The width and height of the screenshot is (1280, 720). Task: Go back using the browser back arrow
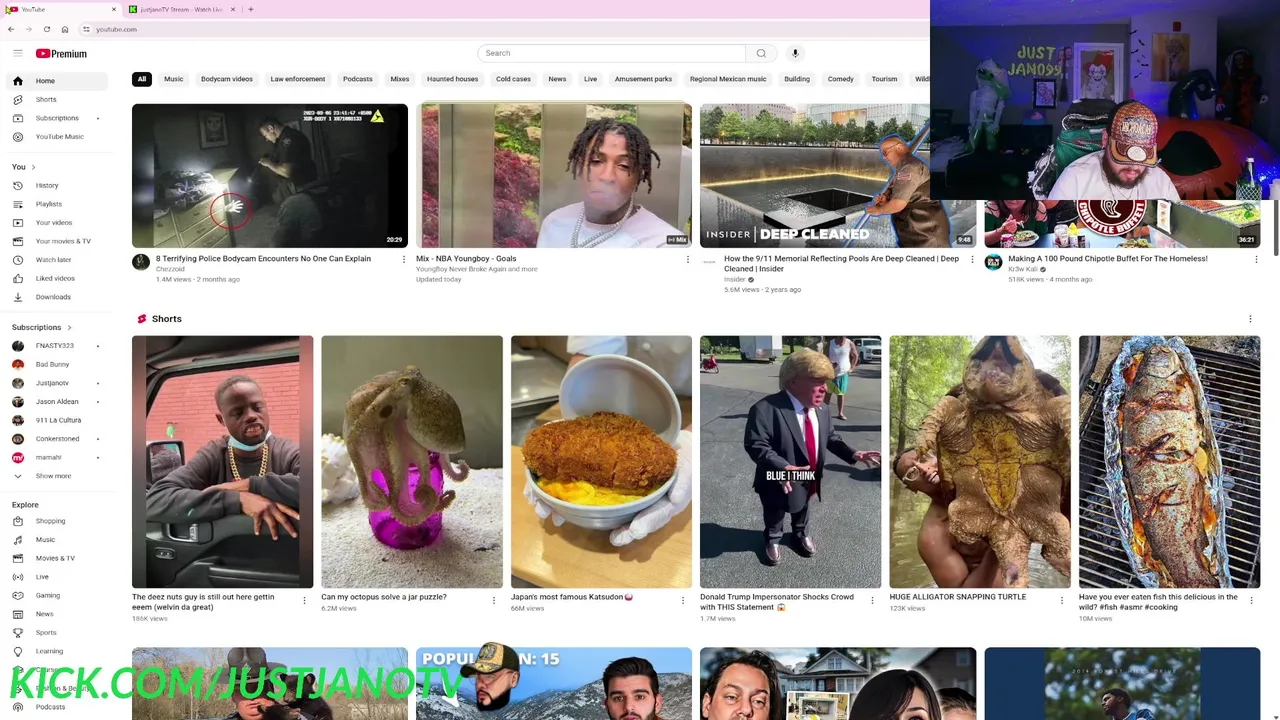[x=11, y=29]
